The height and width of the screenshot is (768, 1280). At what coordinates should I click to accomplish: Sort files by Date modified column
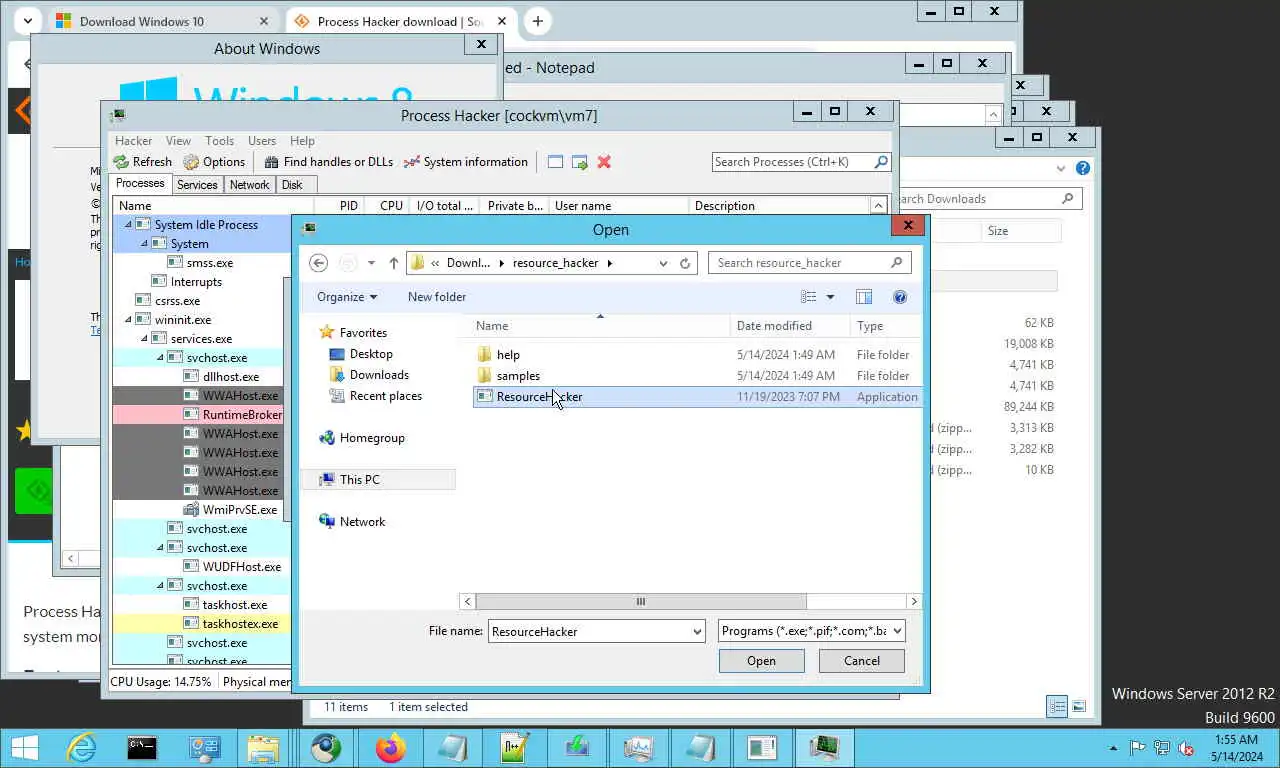[790, 326]
